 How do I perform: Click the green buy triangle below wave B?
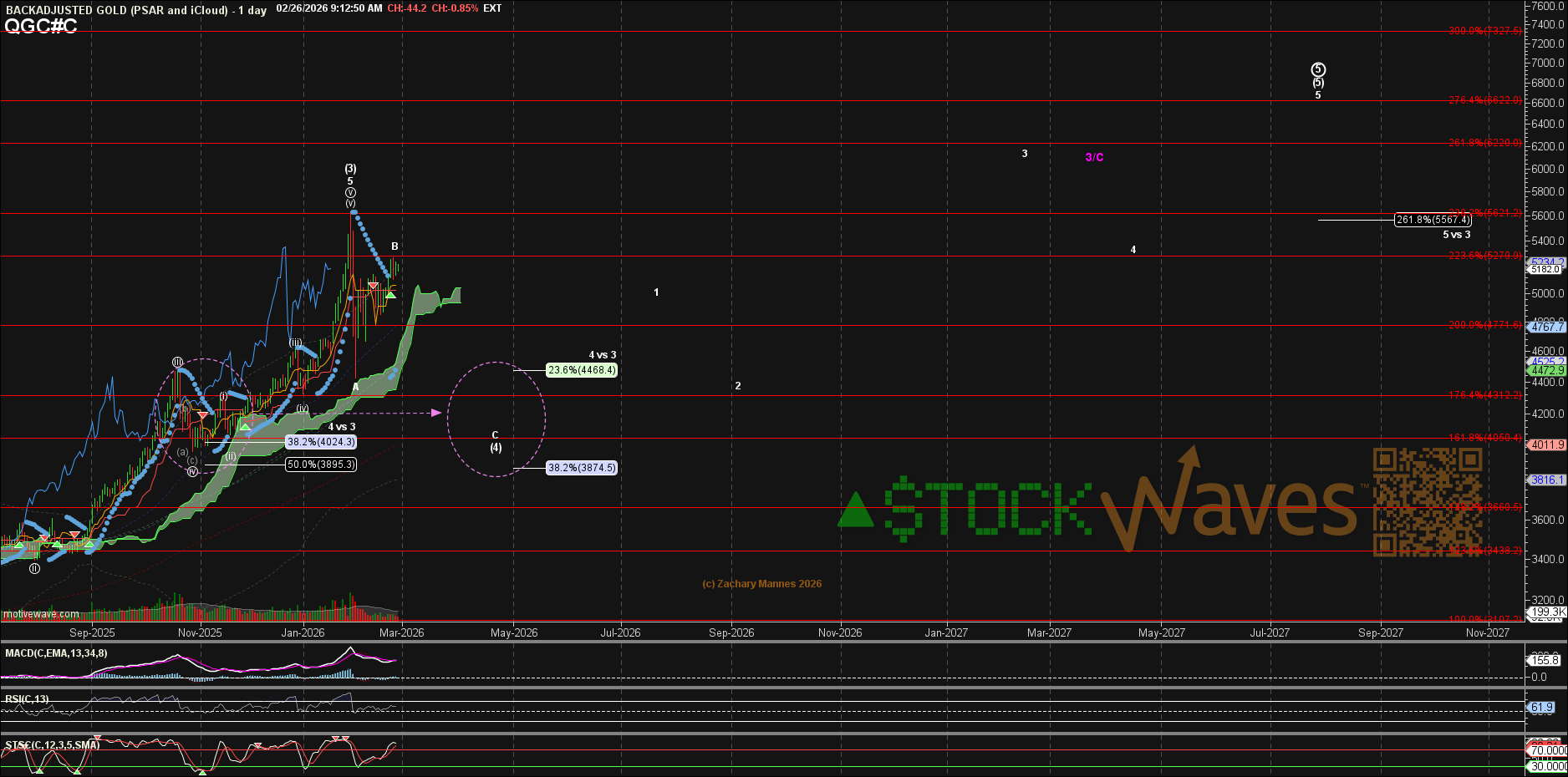pyautogui.click(x=390, y=294)
